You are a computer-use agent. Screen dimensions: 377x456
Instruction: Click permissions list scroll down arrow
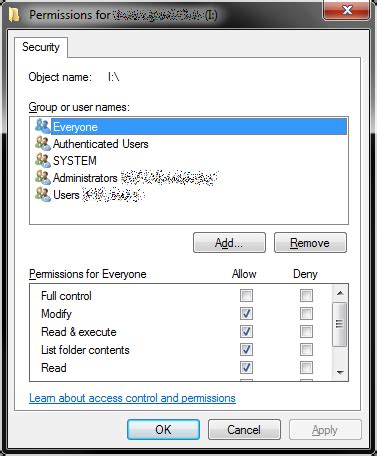pyautogui.click(x=340, y=372)
